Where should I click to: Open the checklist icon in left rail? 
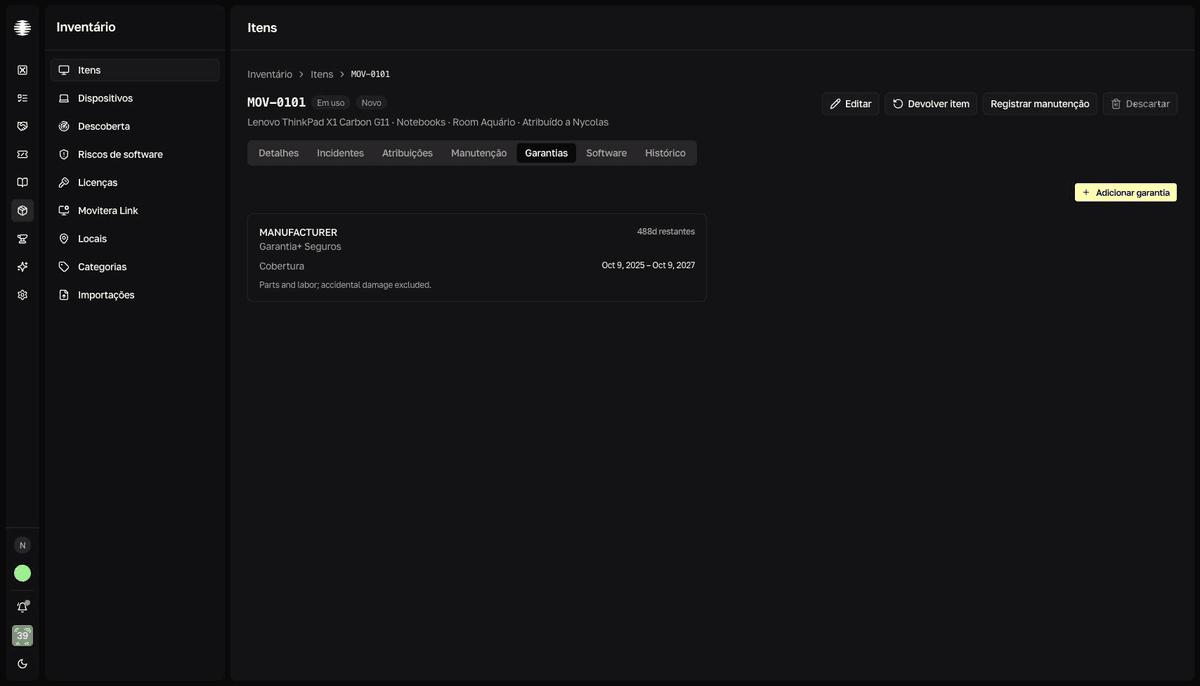coord(22,98)
